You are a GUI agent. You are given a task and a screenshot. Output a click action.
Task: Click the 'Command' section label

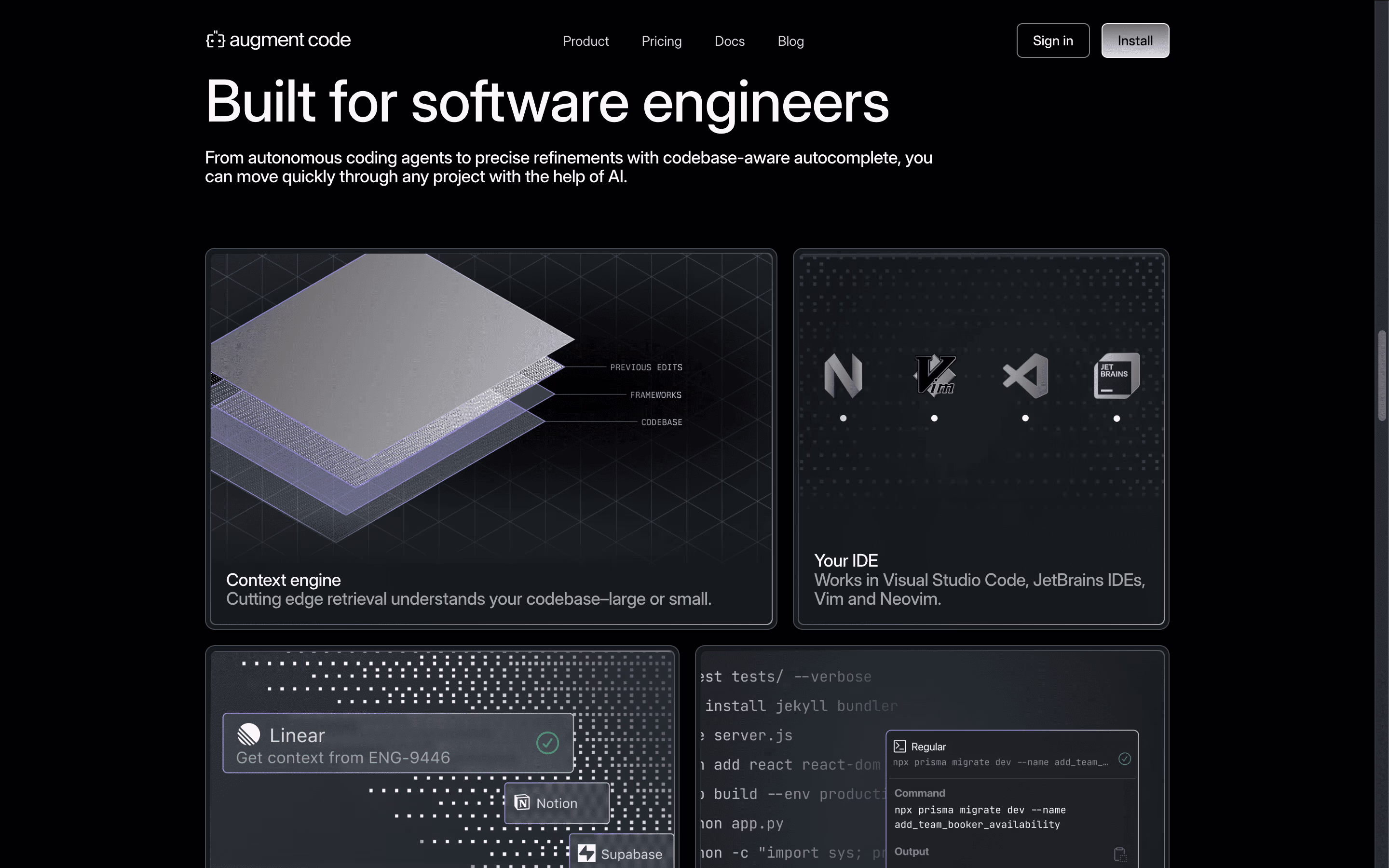coord(920,793)
